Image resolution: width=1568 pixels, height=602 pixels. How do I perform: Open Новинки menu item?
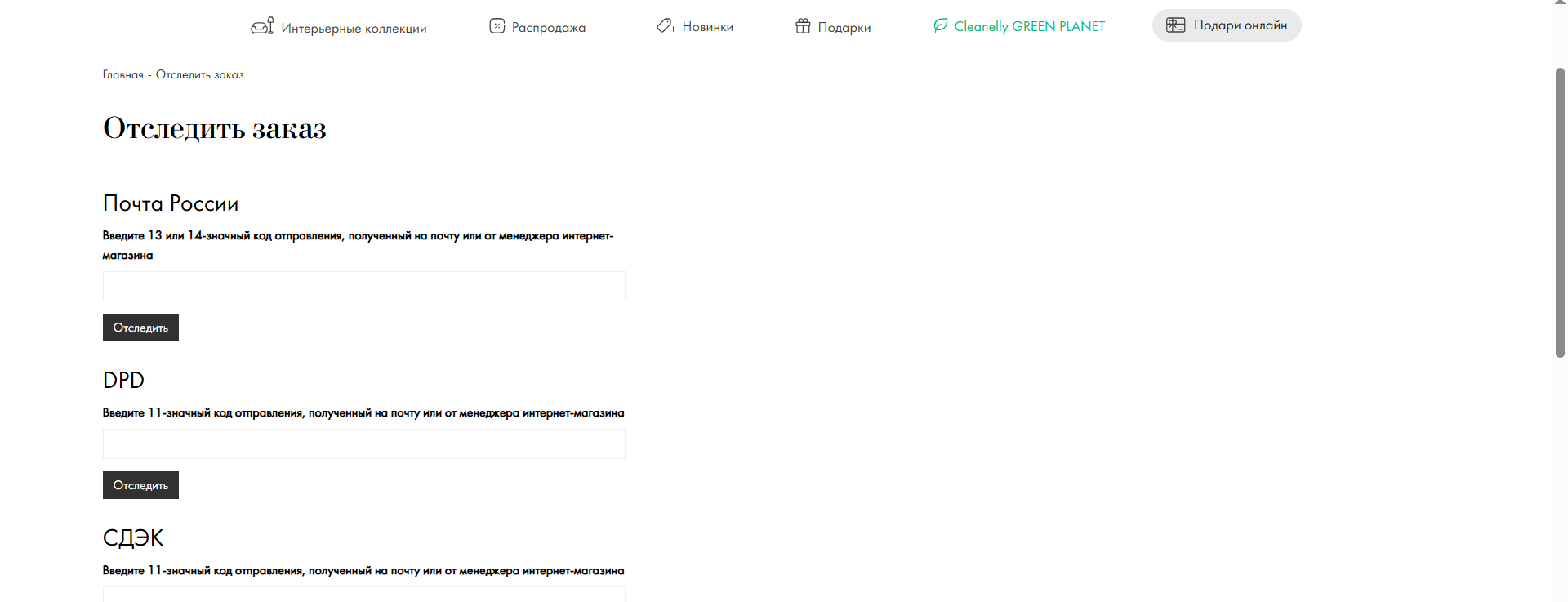695,27
